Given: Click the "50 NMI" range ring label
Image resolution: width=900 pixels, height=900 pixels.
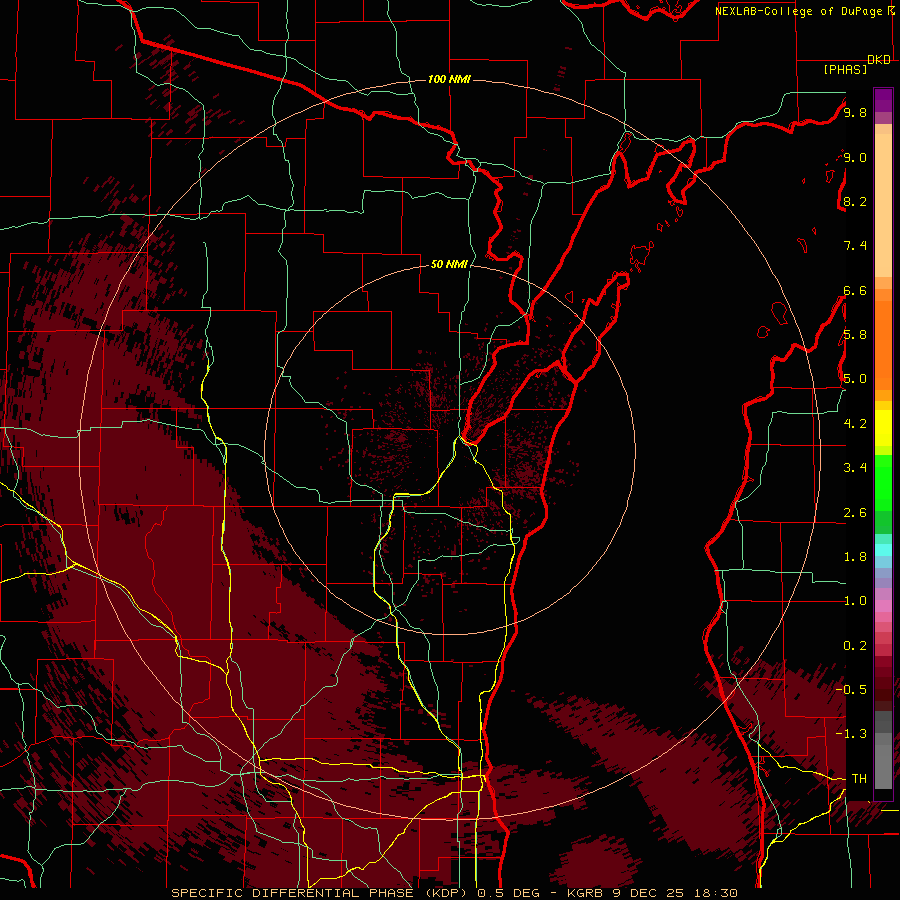Looking at the screenshot, I should click(449, 264).
